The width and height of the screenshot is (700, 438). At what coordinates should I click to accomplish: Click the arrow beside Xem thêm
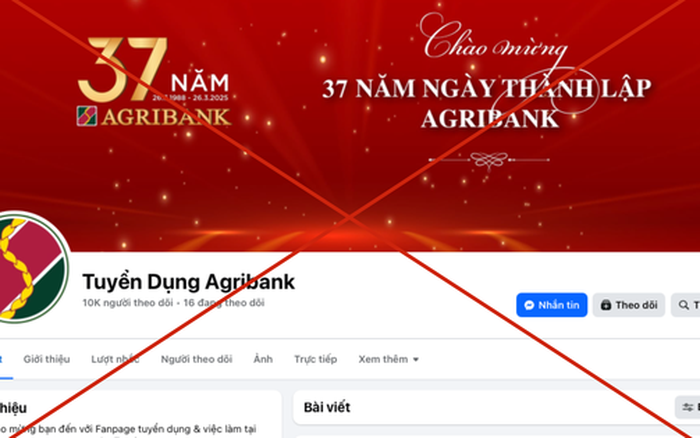click(x=415, y=359)
